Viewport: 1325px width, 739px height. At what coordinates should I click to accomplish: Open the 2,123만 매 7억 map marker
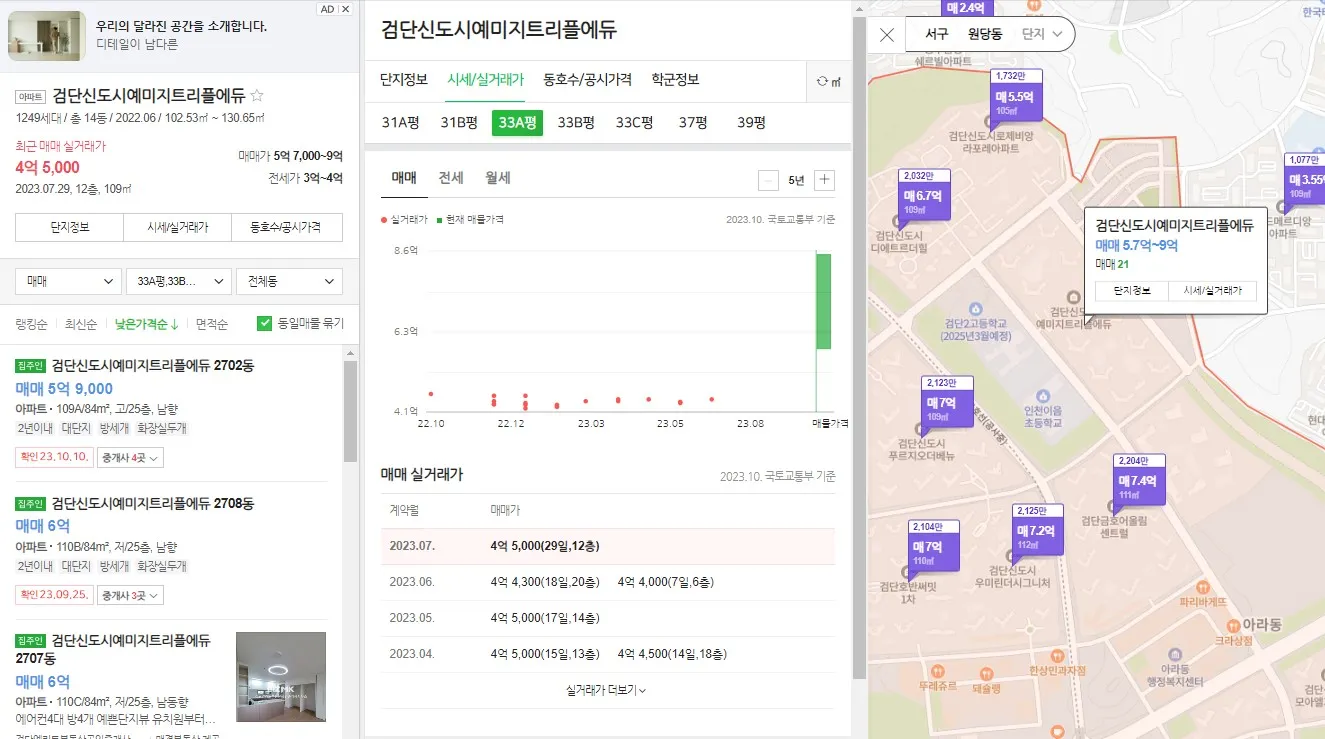click(x=946, y=402)
